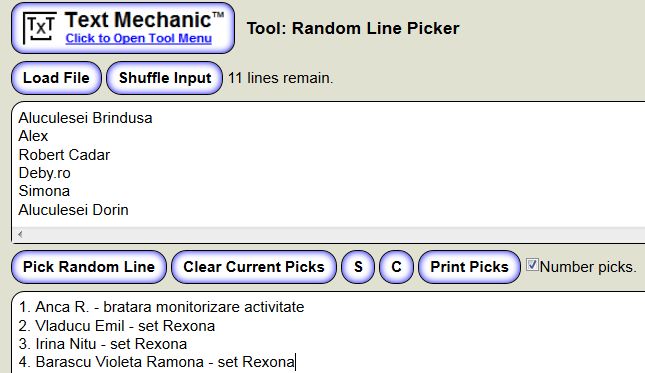Print the picks list
The height and width of the screenshot is (373, 645).
469,267
